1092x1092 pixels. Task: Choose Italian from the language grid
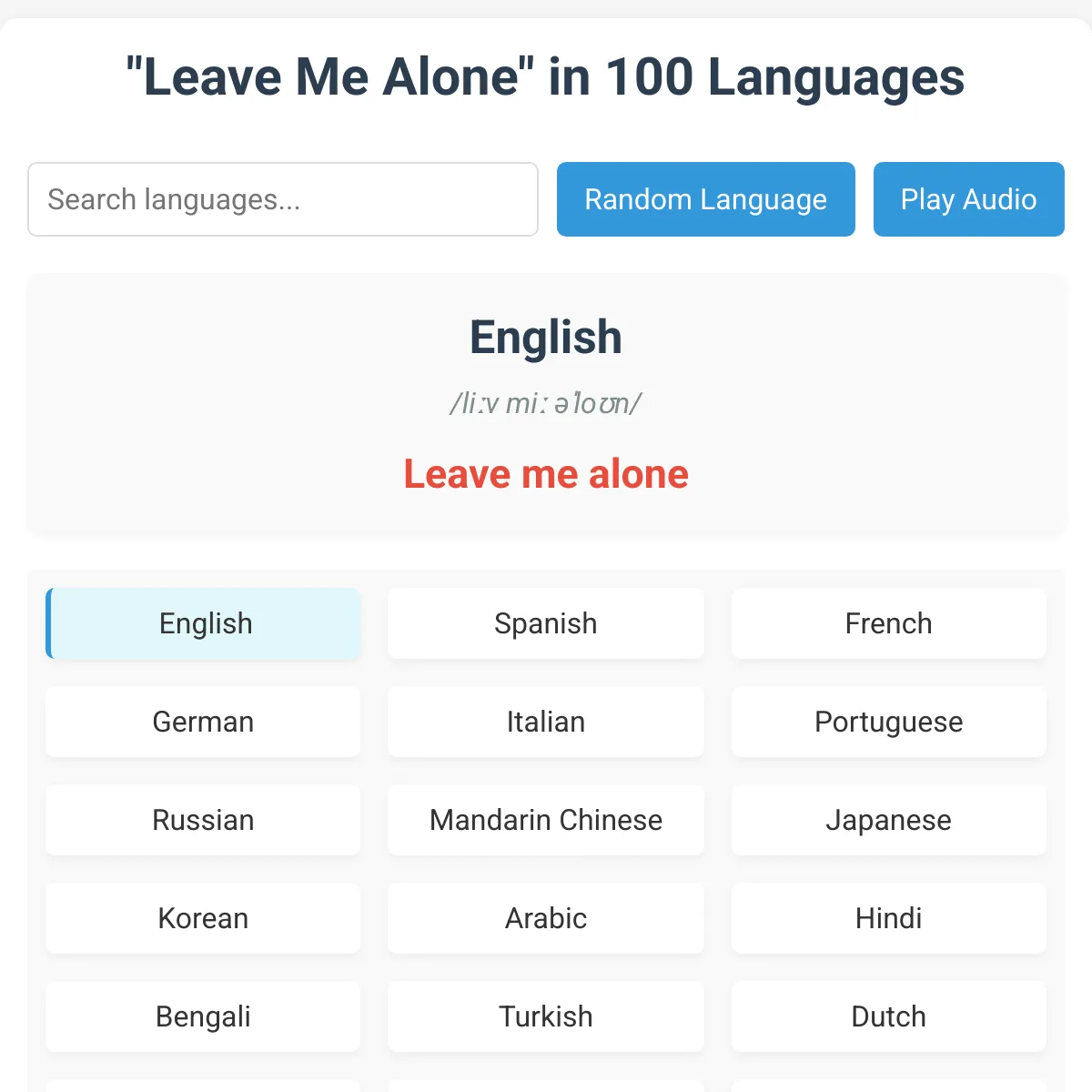546,722
